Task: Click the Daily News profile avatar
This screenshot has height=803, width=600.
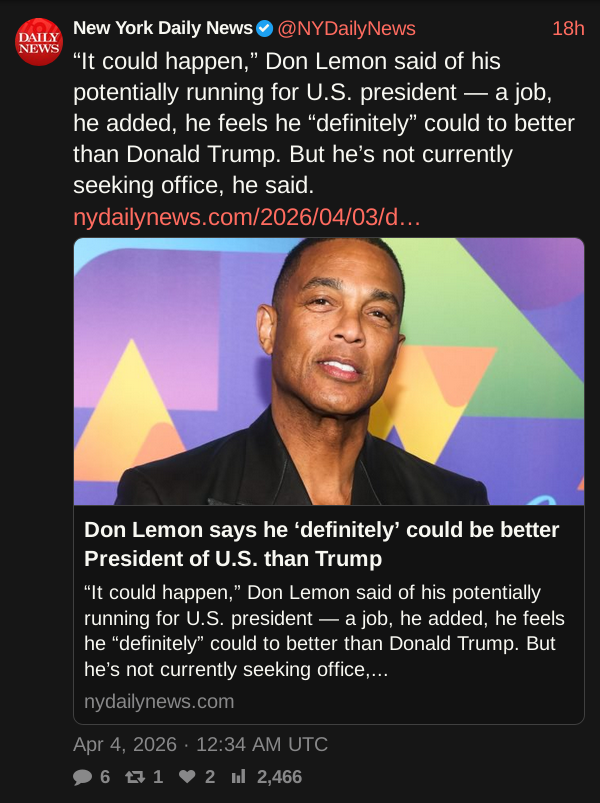Action: pyautogui.click(x=38, y=42)
